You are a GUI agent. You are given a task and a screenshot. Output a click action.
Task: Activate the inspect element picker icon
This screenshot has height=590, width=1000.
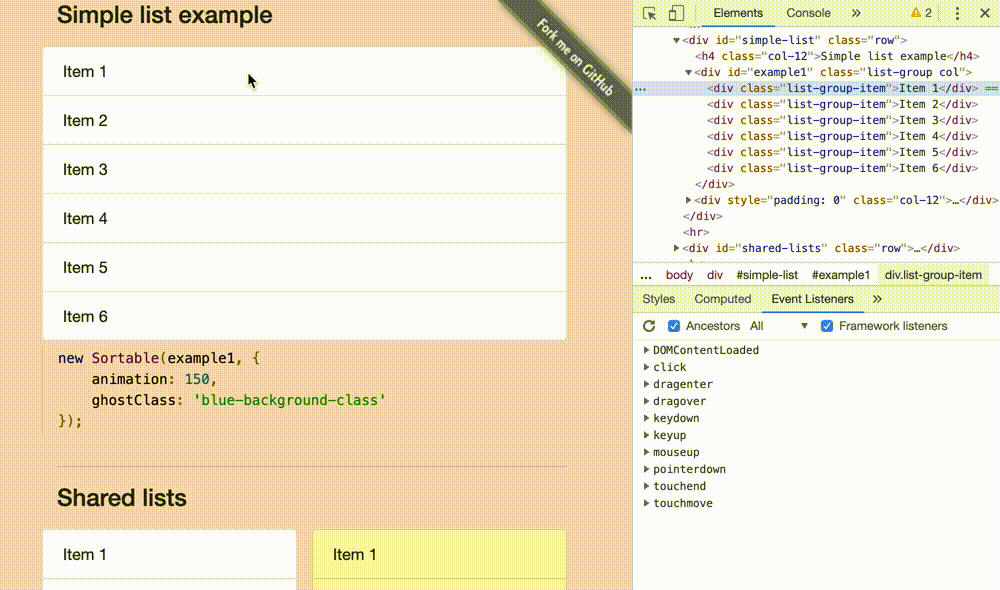[x=649, y=13]
